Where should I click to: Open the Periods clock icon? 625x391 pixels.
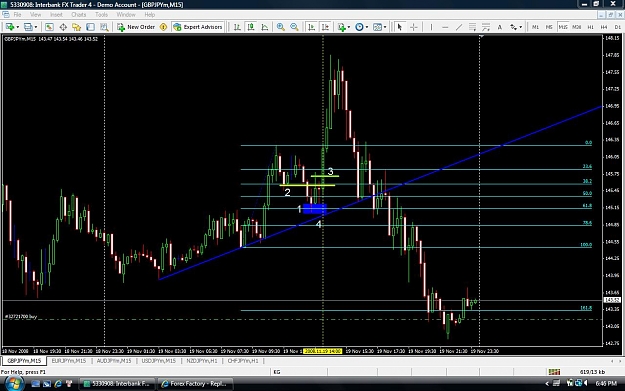359,27
